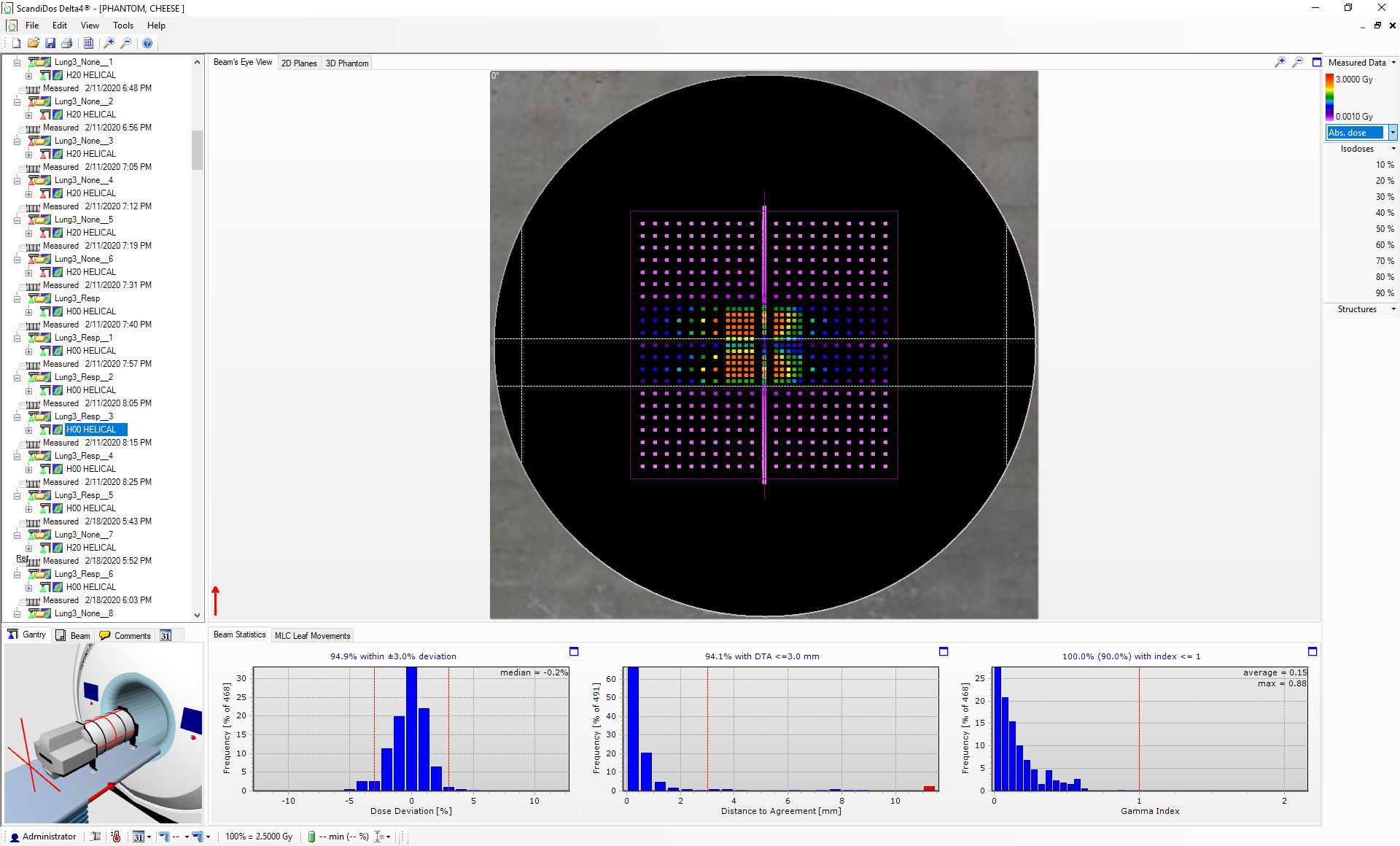Zoom in using magnifier above phantom view
1400x846 pixels.
tap(1280, 63)
